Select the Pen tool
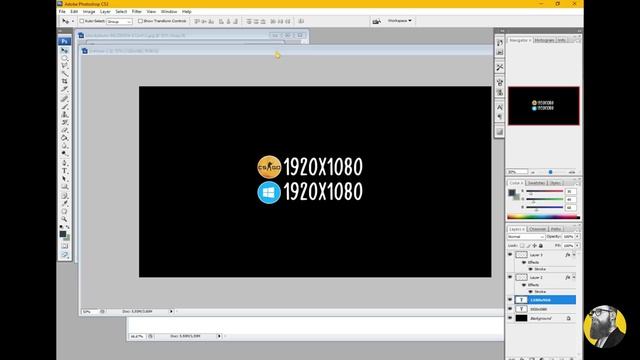 (64, 163)
